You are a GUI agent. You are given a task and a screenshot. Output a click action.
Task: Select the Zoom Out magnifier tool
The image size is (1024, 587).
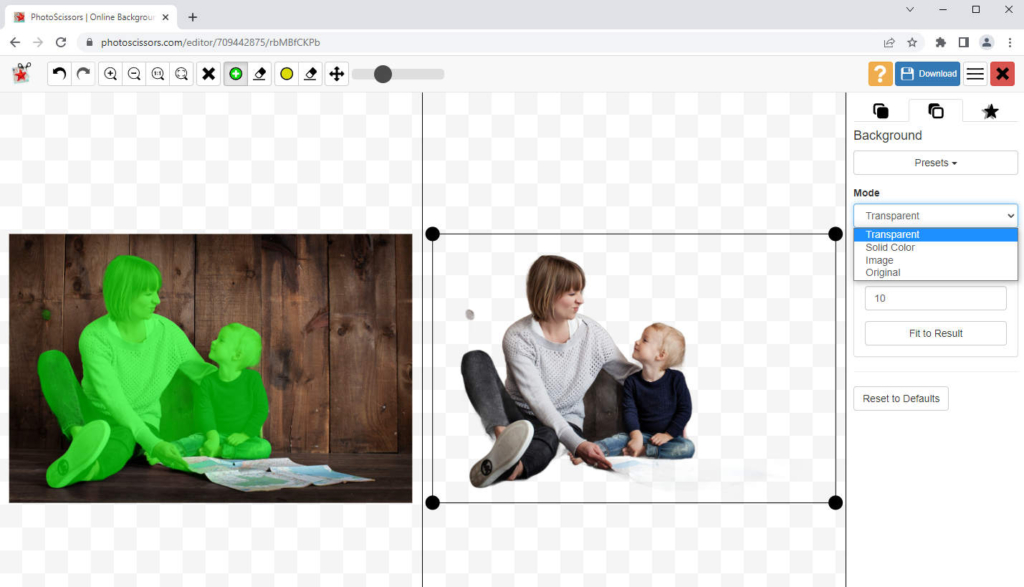click(134, 73)
